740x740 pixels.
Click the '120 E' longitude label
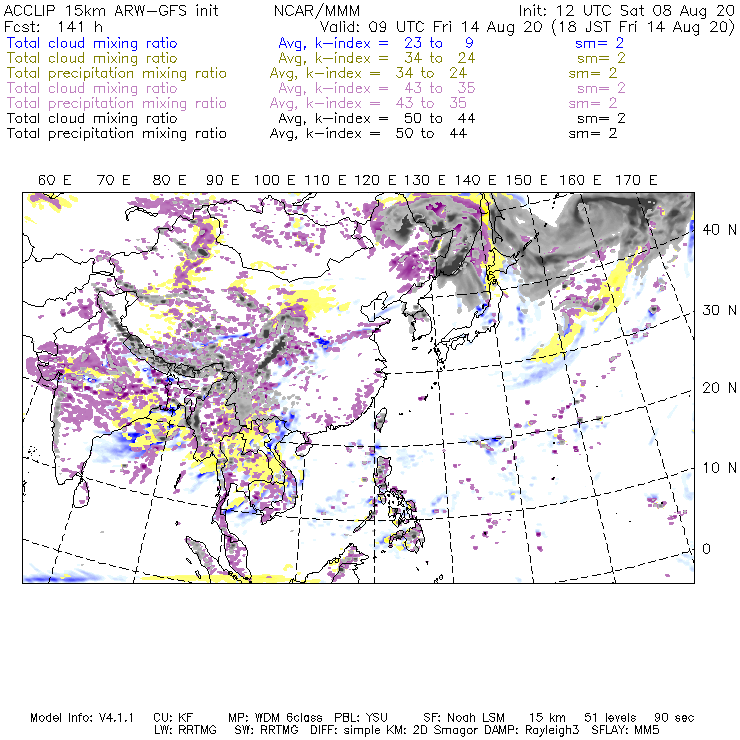(375, 180)
